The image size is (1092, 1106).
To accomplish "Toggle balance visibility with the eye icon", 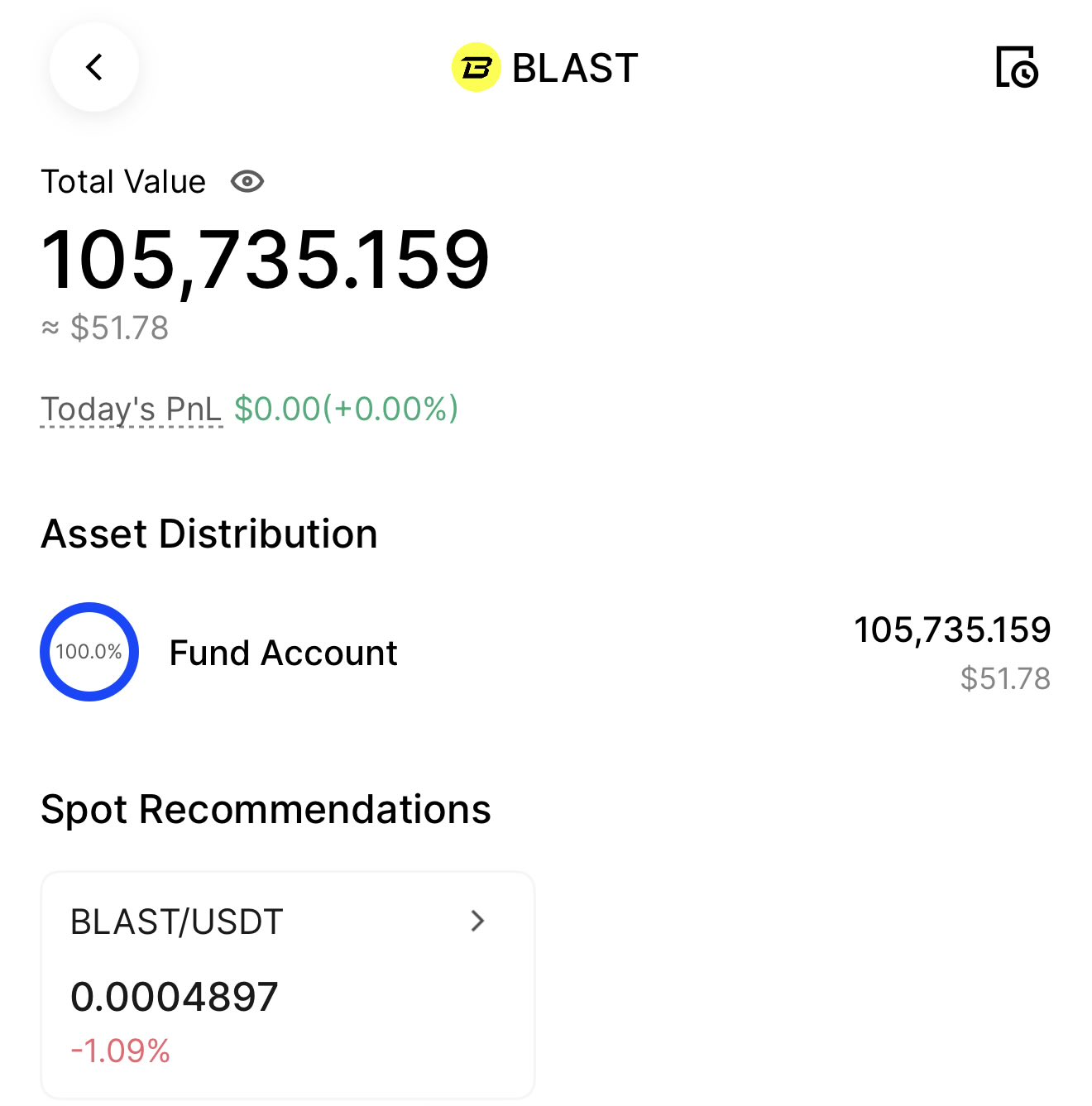I will [x=247, y=181].
